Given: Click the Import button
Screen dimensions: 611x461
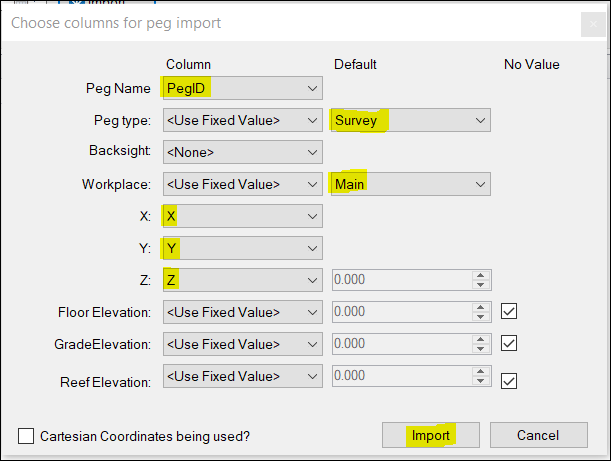Looking at the screenshot, I should pyautogui.click(x=431, y=435).
